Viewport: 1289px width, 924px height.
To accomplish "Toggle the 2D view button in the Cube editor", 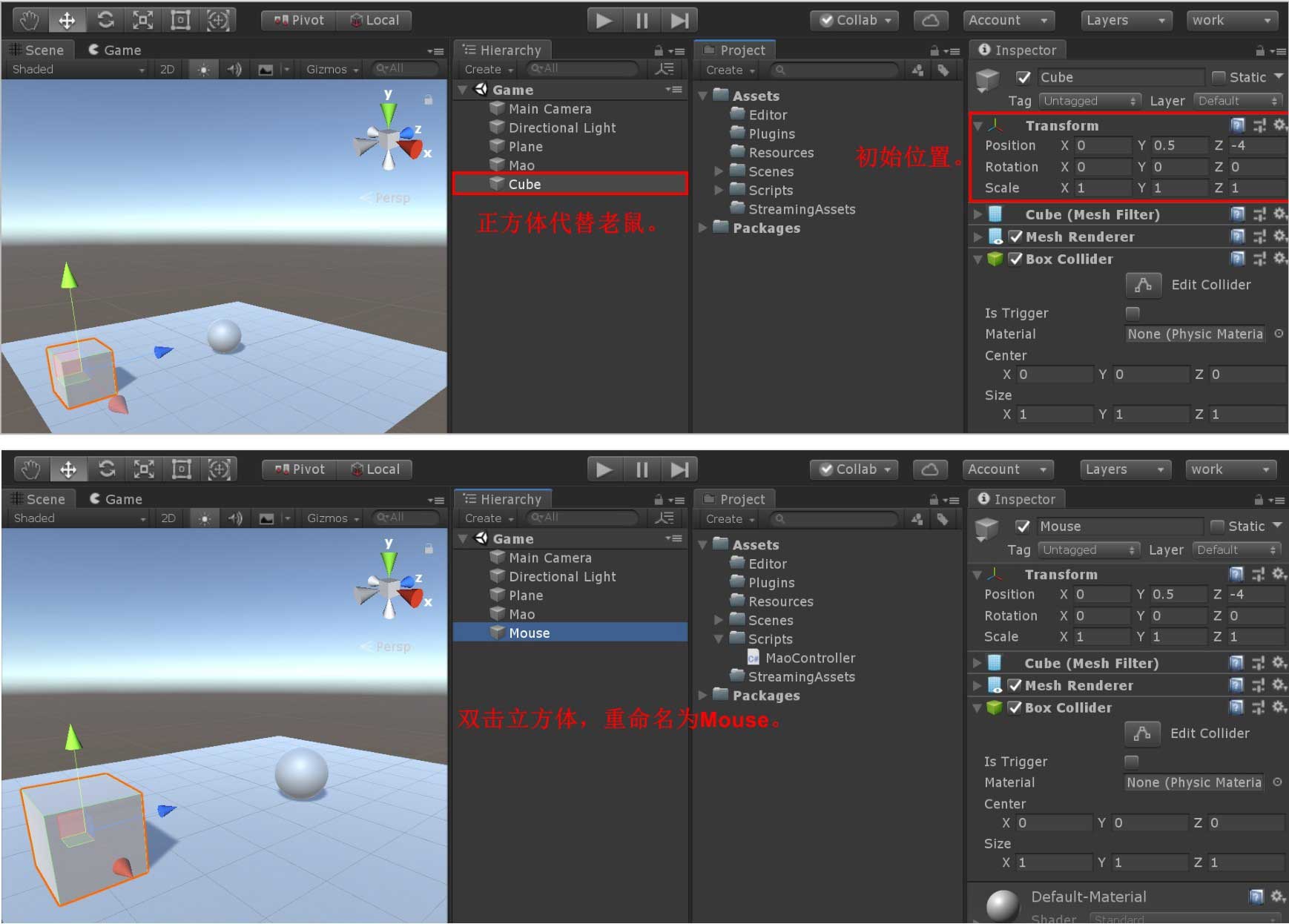I will coord(168,69).
